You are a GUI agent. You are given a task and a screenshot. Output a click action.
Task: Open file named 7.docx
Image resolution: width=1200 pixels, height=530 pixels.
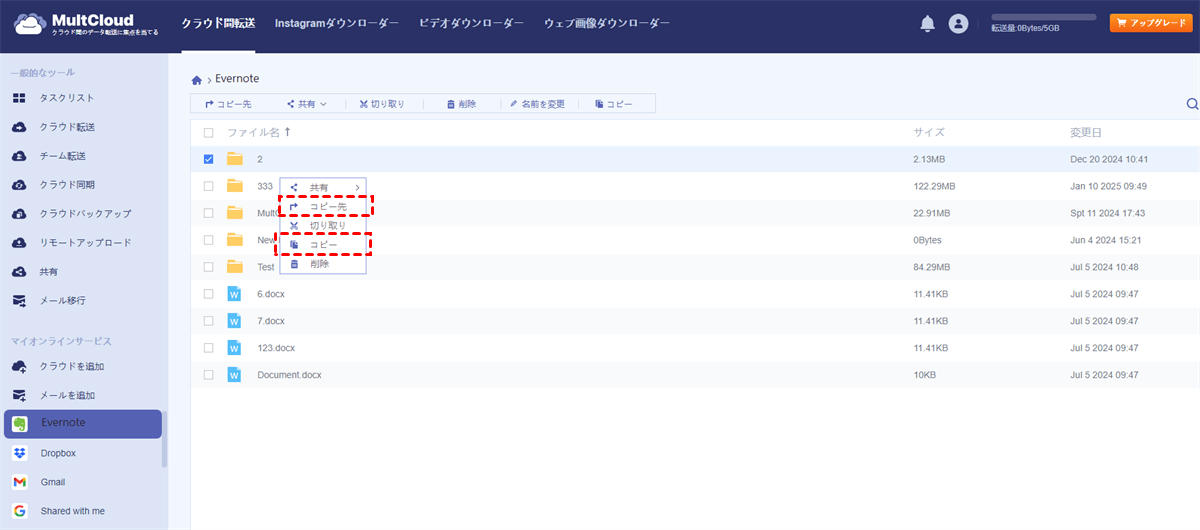(271, 321)
